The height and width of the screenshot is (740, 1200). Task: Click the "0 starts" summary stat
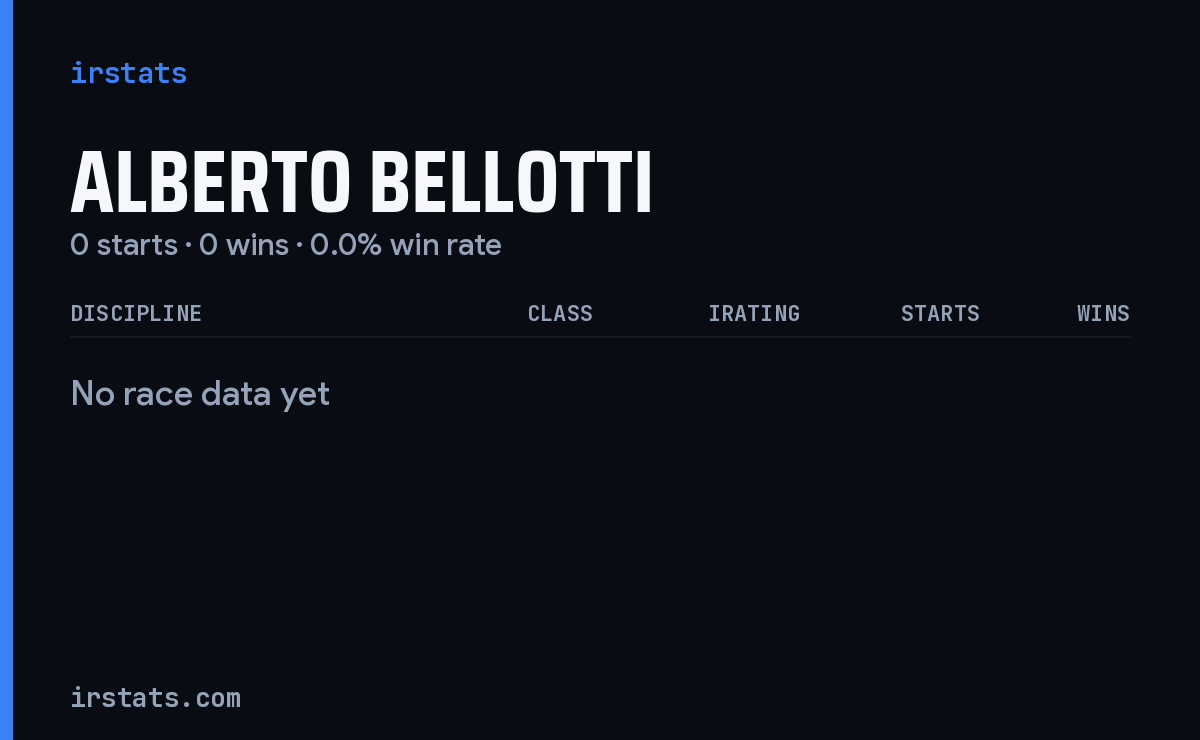click(x=124, y=245)
